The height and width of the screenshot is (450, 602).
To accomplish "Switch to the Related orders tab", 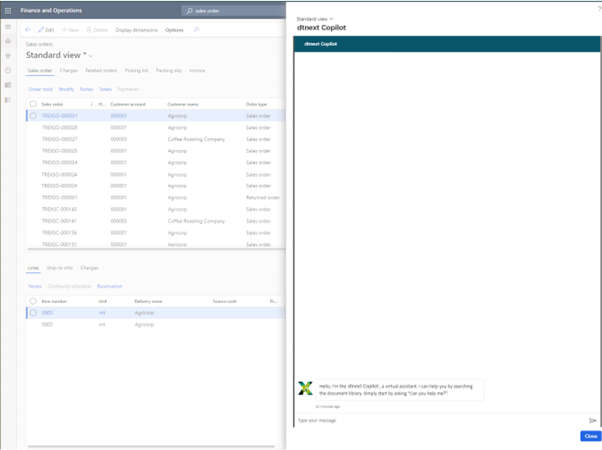I will (x=101, y=70).
